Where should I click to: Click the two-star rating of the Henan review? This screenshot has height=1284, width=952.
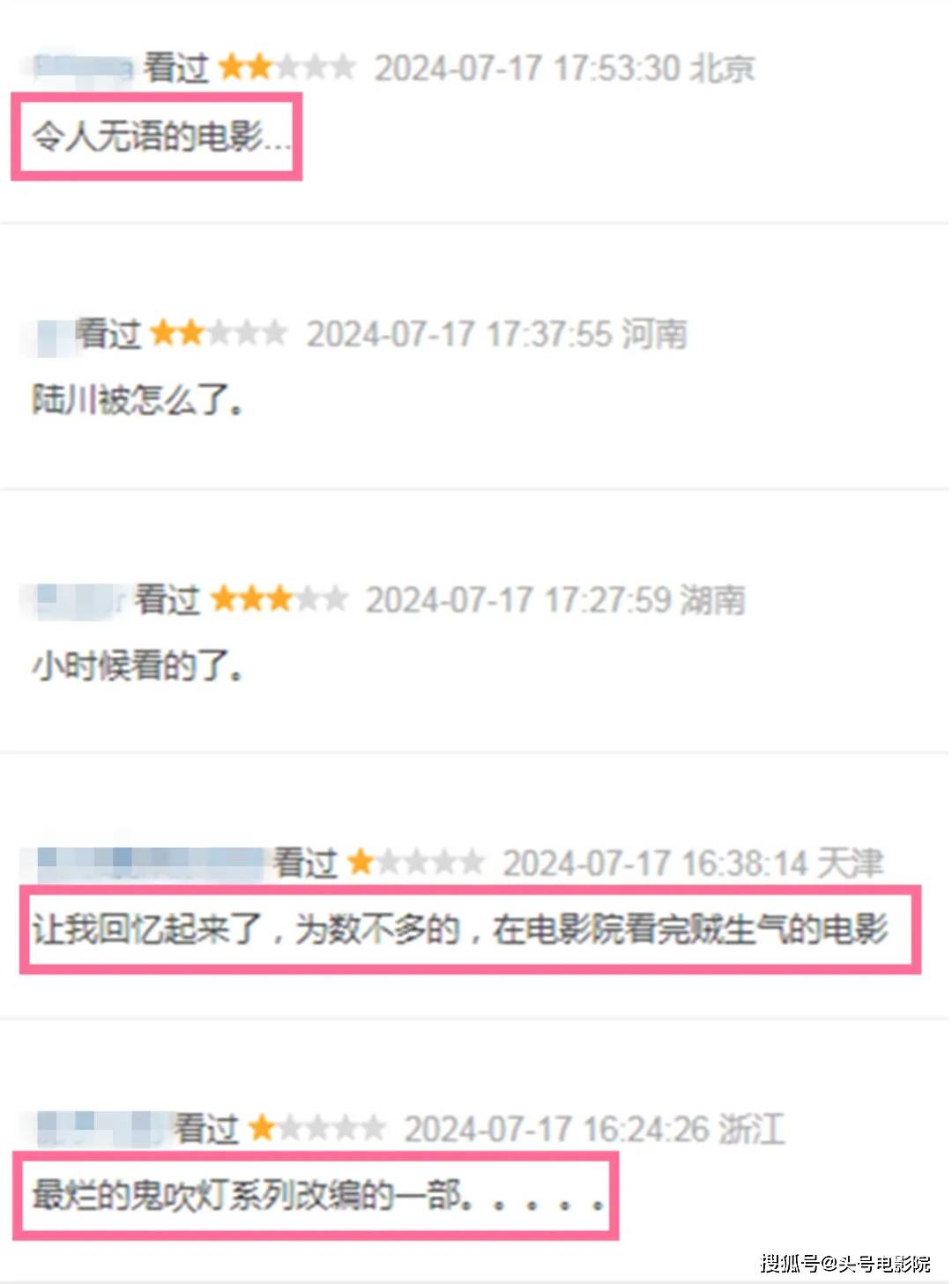pos(219,333)
